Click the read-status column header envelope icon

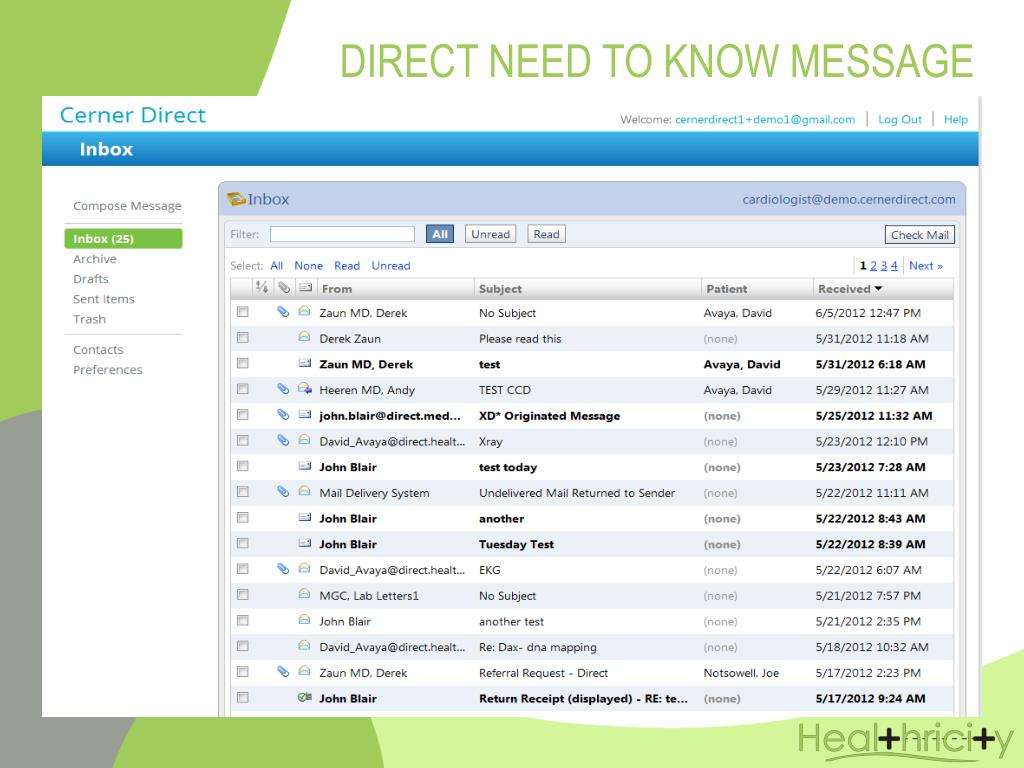click(x=305, y=287)
